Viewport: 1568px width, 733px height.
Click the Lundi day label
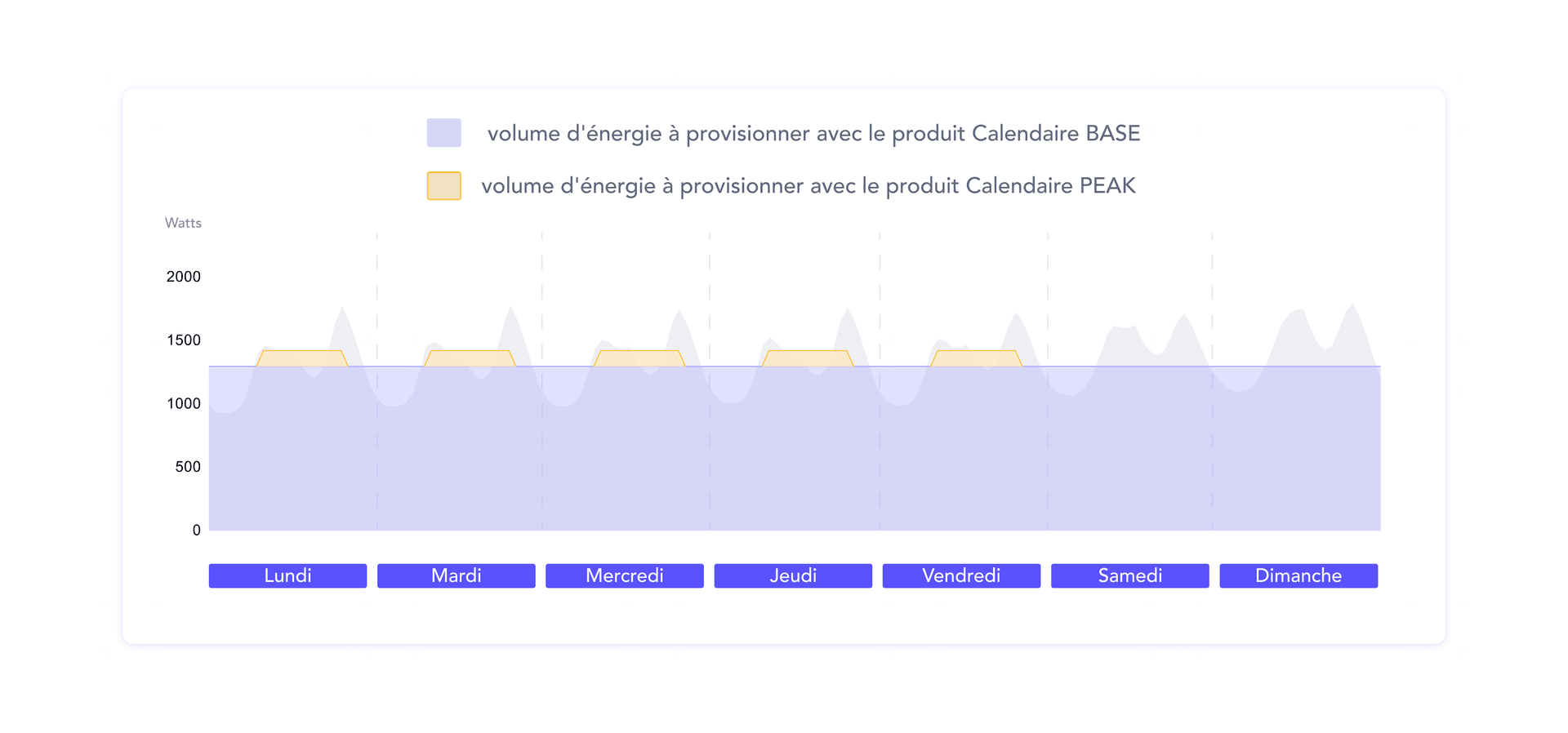coord(287,575)
